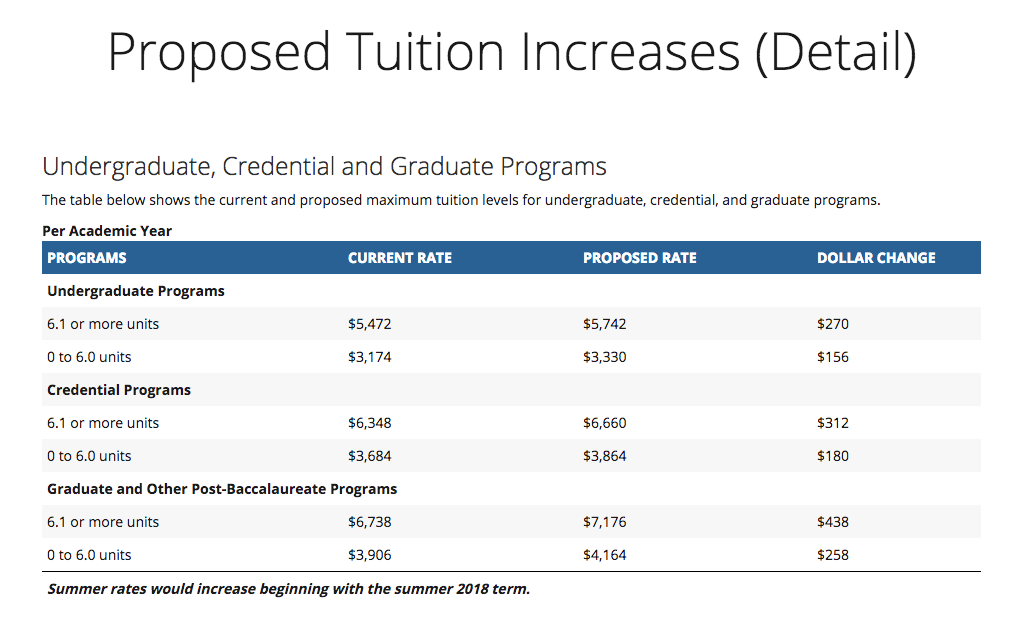Click the Proposed Tuition Increases (Detail) title
Viewport: 1023px width, 619px height.
pyautogui.click(x=511, y=52)
